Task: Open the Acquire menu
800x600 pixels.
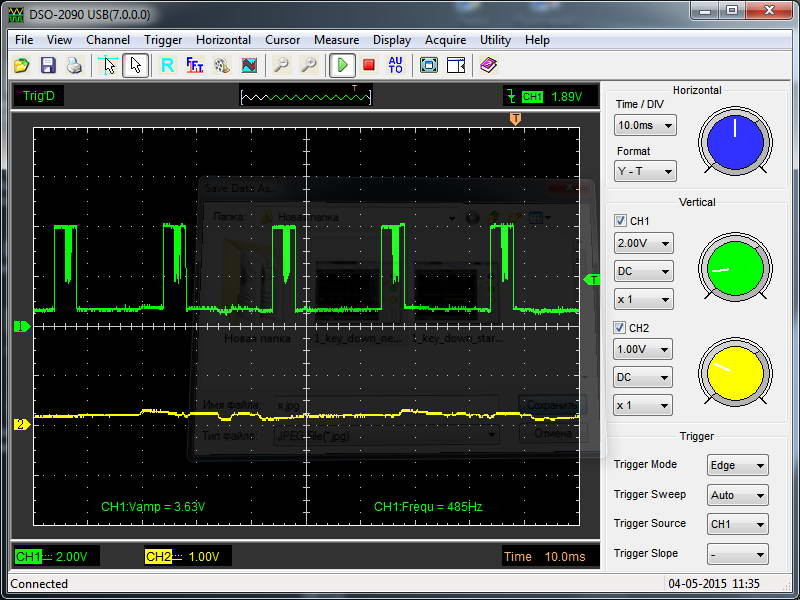Action: point(445,40)
